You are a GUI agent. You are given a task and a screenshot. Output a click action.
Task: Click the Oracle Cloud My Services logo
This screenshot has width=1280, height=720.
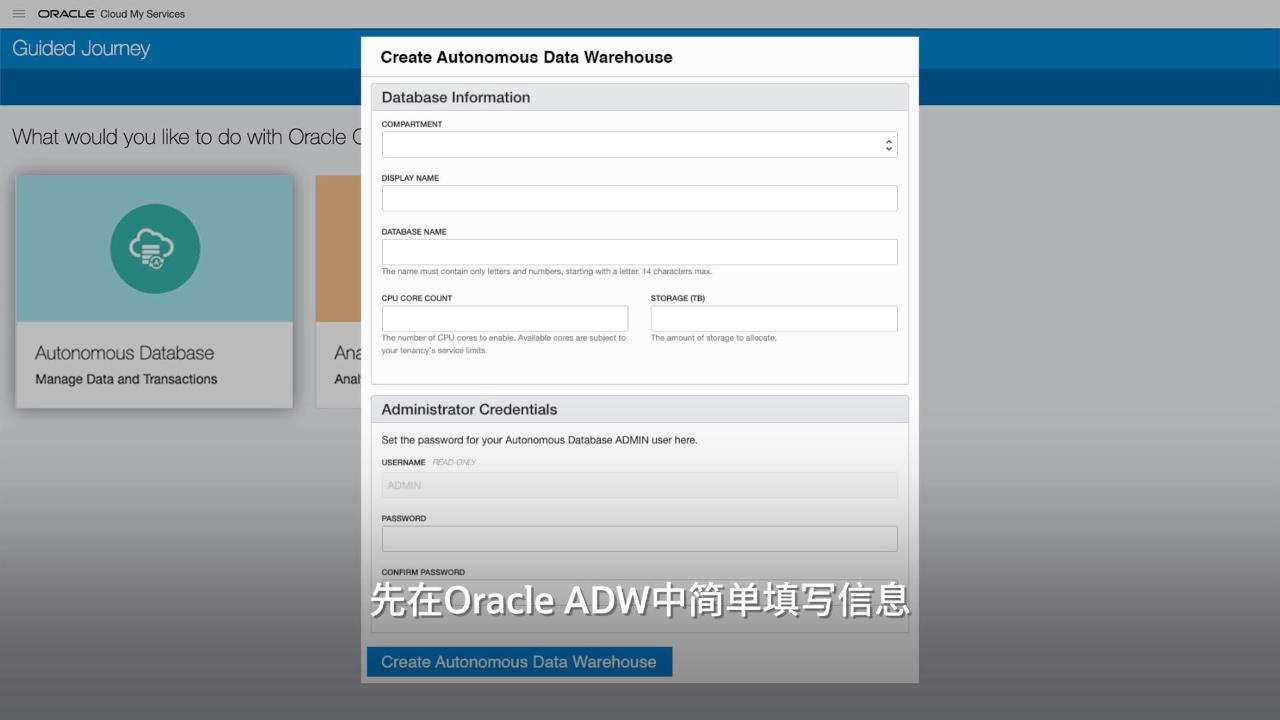point(111,14)
